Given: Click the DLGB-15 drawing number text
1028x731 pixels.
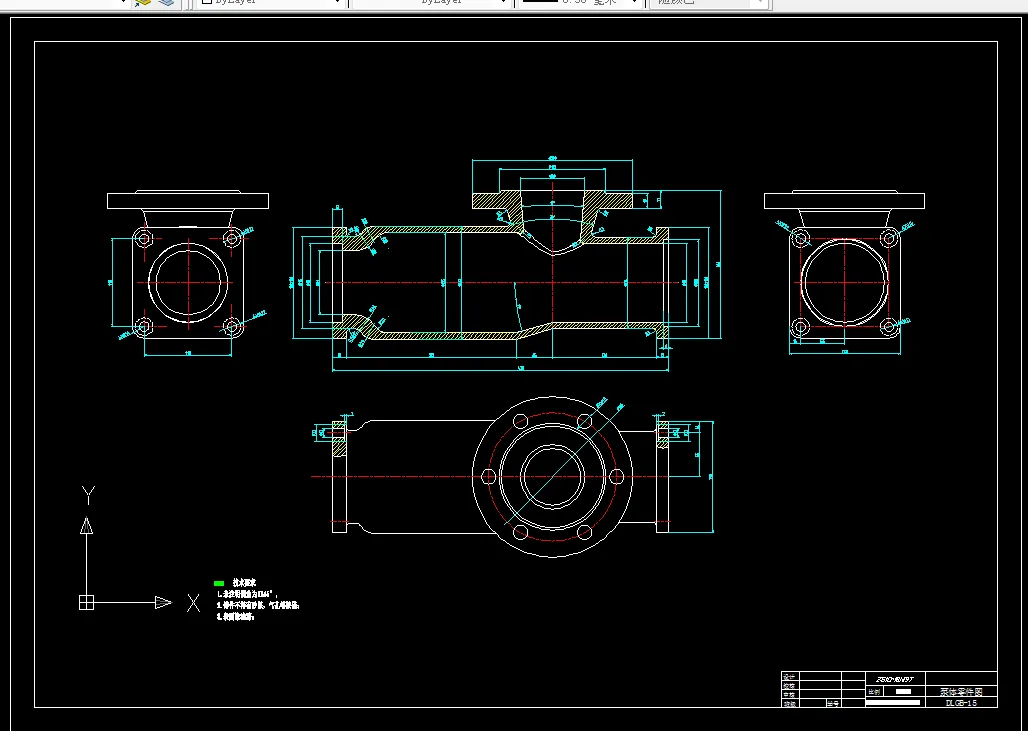Looking at the screenshot, I should coord(960,703).
